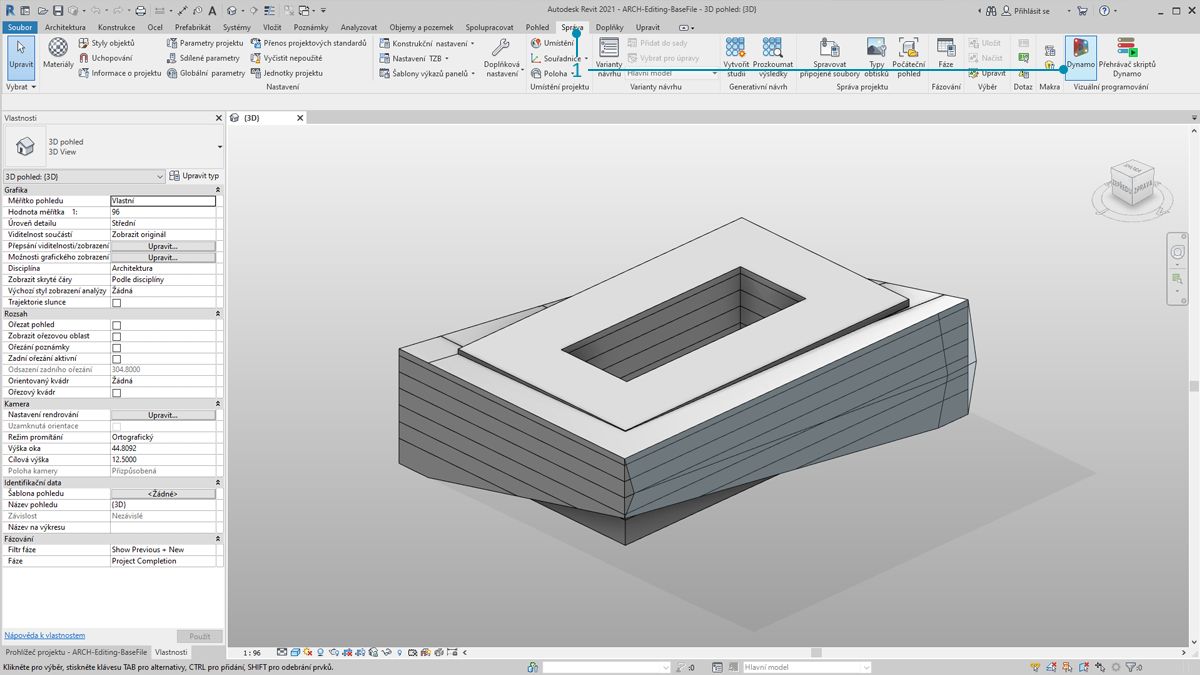The height and width of the screenshot is (675, 1200).
Task: Open Jednotky projektu units
Action: pyautogui.click(x=286, y=73)
